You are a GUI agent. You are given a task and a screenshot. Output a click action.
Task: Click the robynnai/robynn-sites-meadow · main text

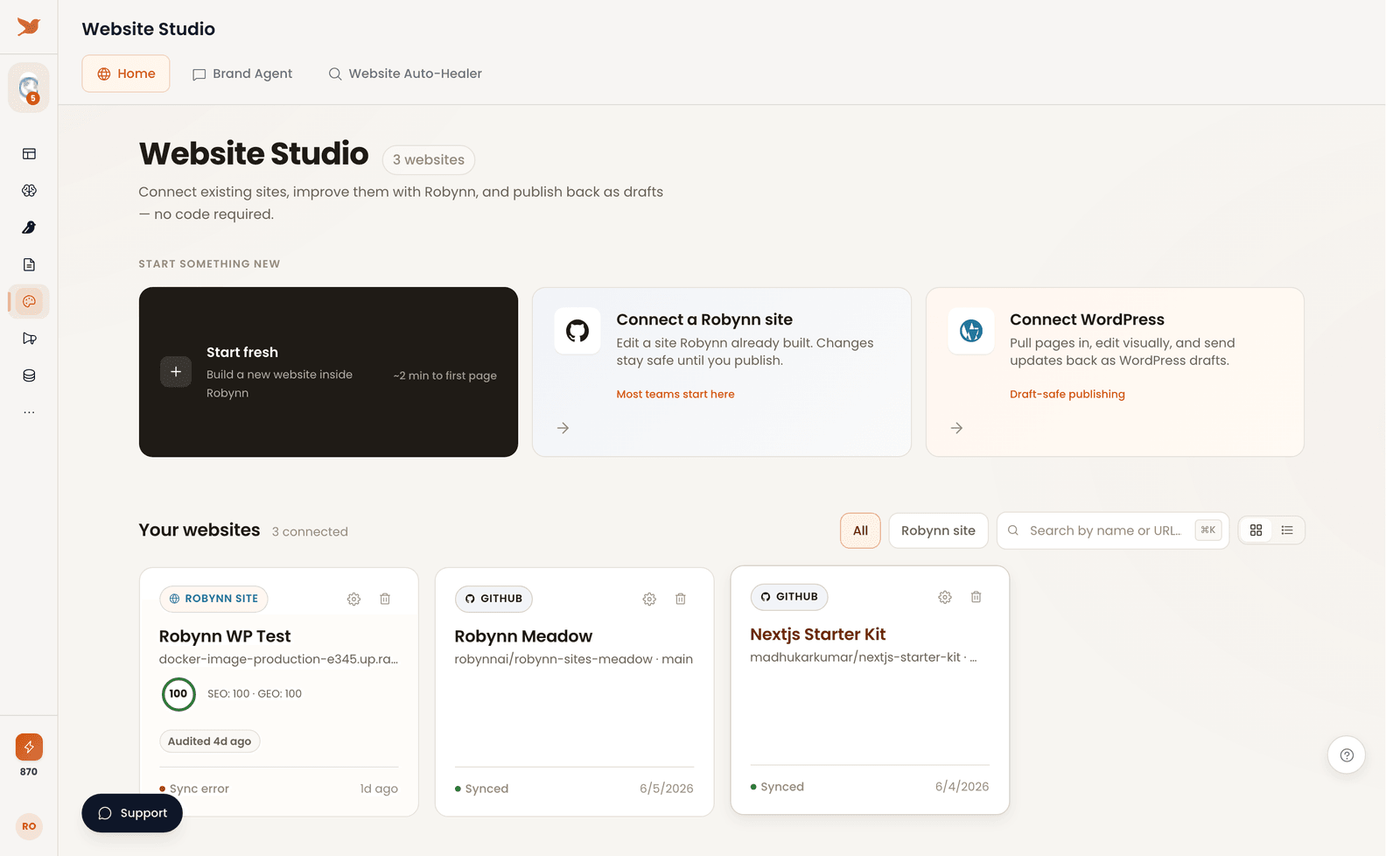574,659
